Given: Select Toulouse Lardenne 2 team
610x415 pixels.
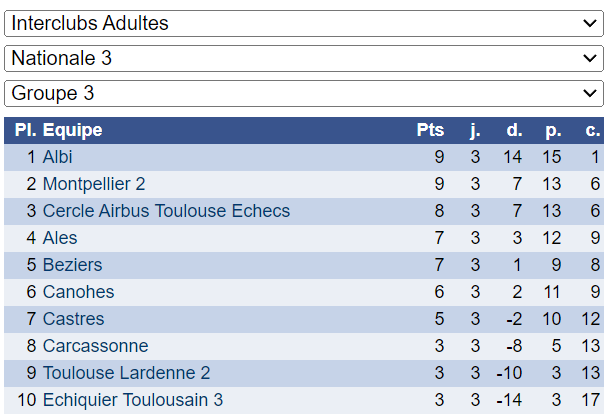Looking at the screenshot, I should pyautogui.click(x=126, y=373).
